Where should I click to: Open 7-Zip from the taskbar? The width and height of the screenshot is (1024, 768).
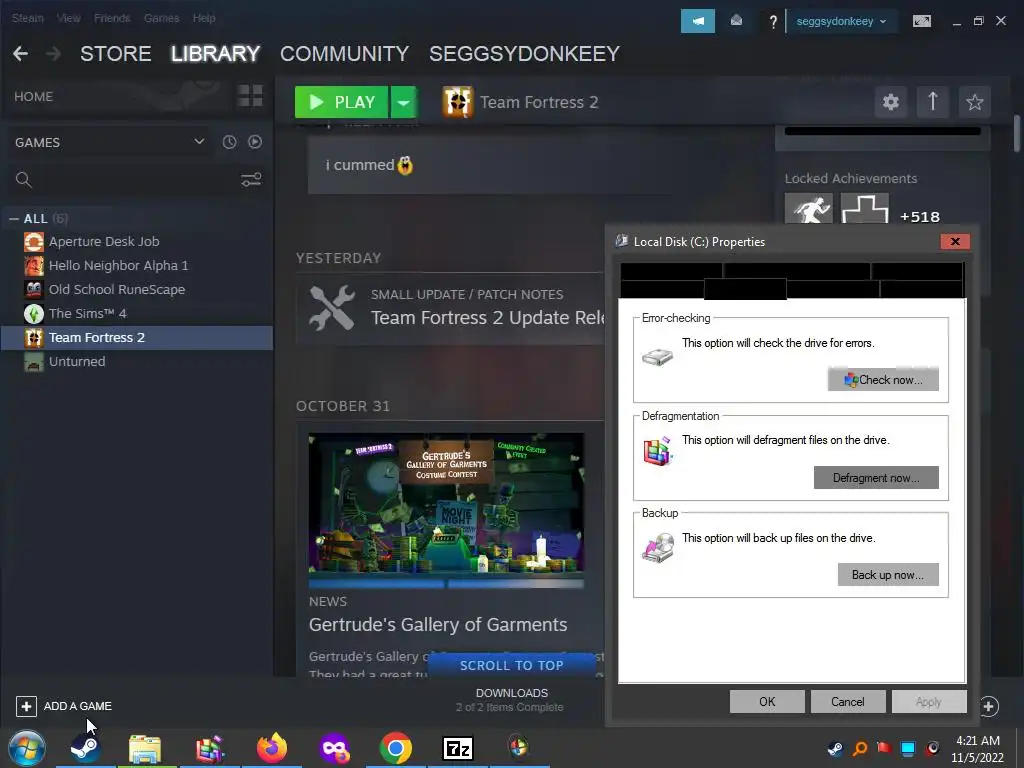457,748
